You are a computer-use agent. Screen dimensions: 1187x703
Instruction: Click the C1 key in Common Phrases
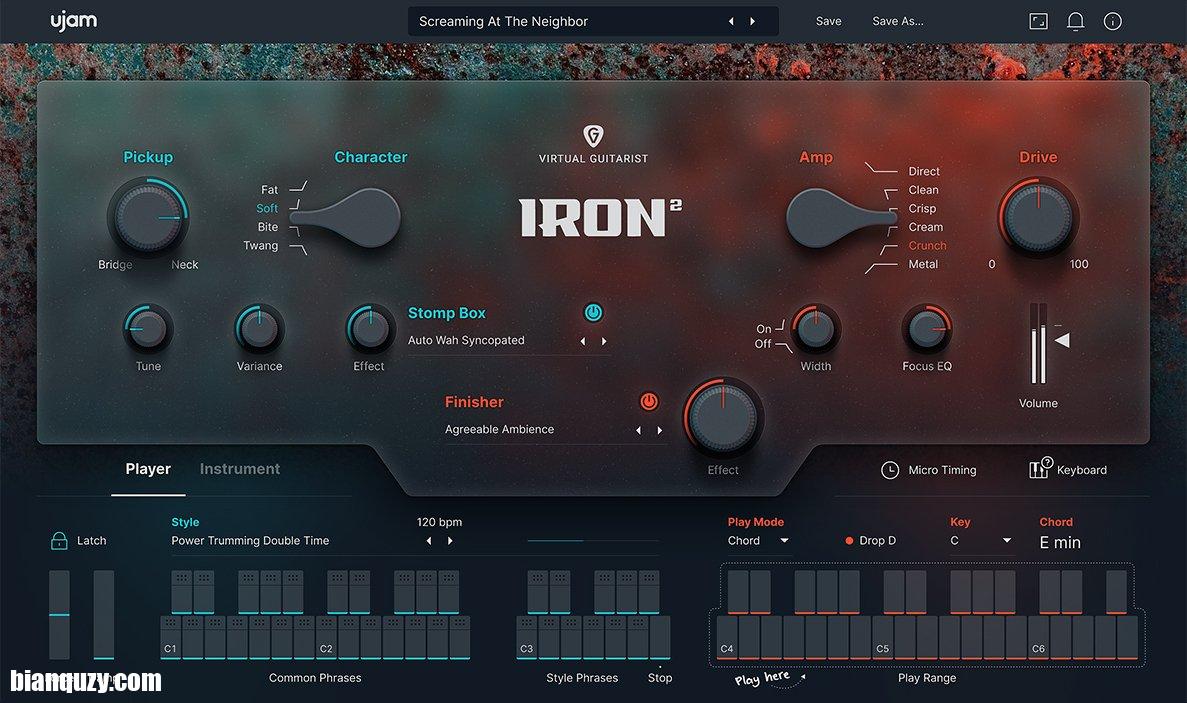click(x=170, y=637)
